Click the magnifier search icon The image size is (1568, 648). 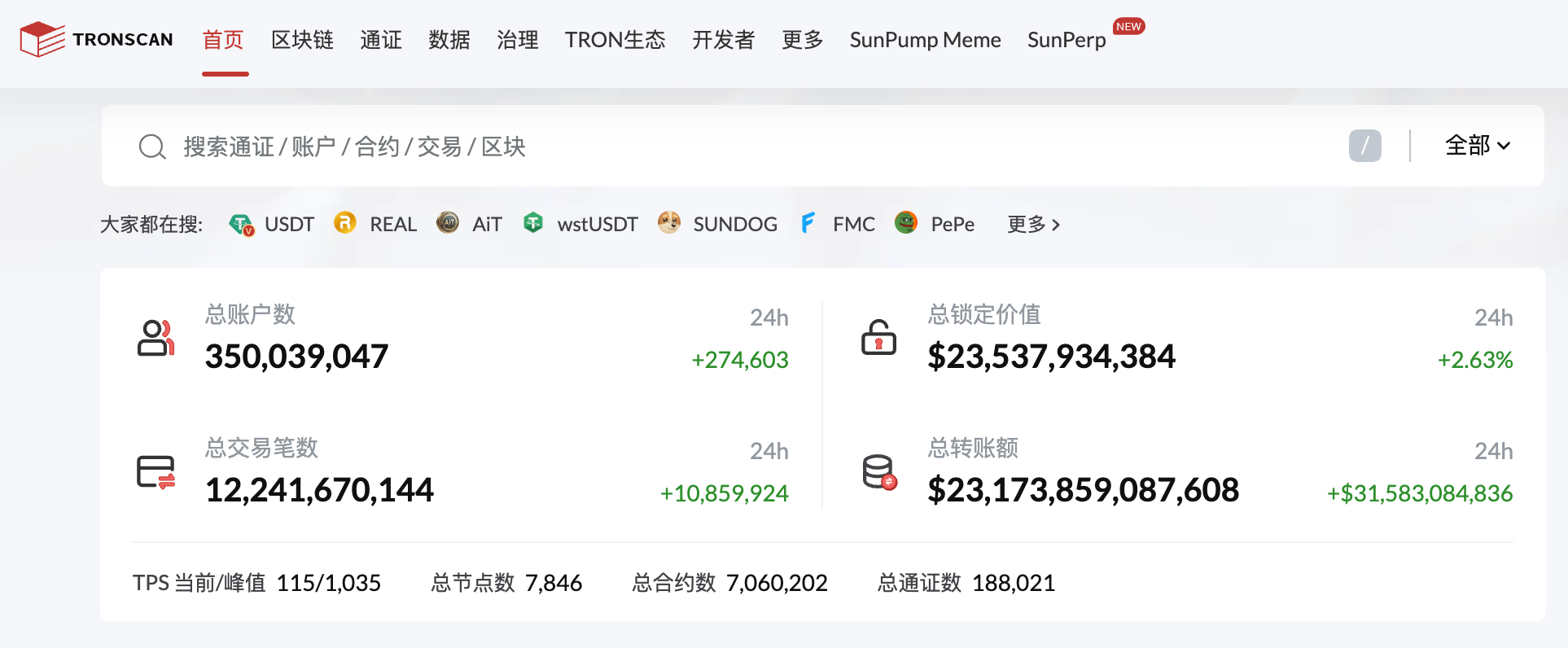tap(152, 147)
